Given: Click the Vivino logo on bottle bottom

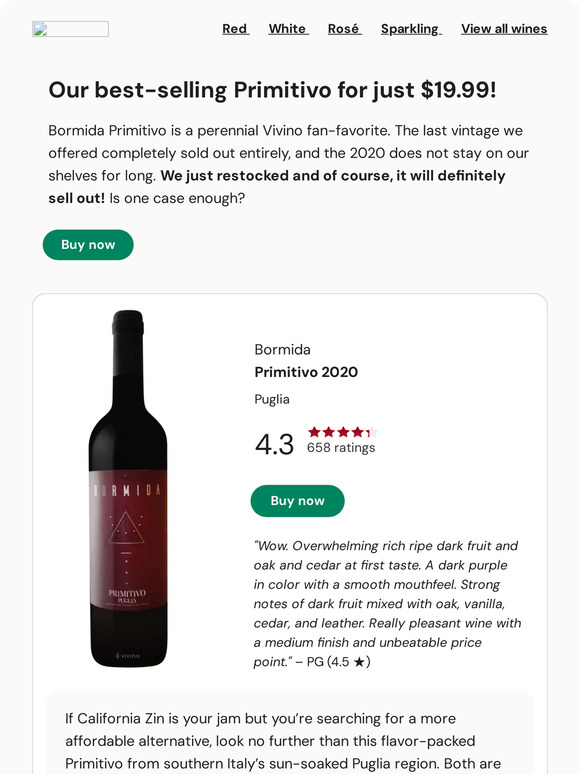Looking at the screenshot, I should (x=127, y=656).
